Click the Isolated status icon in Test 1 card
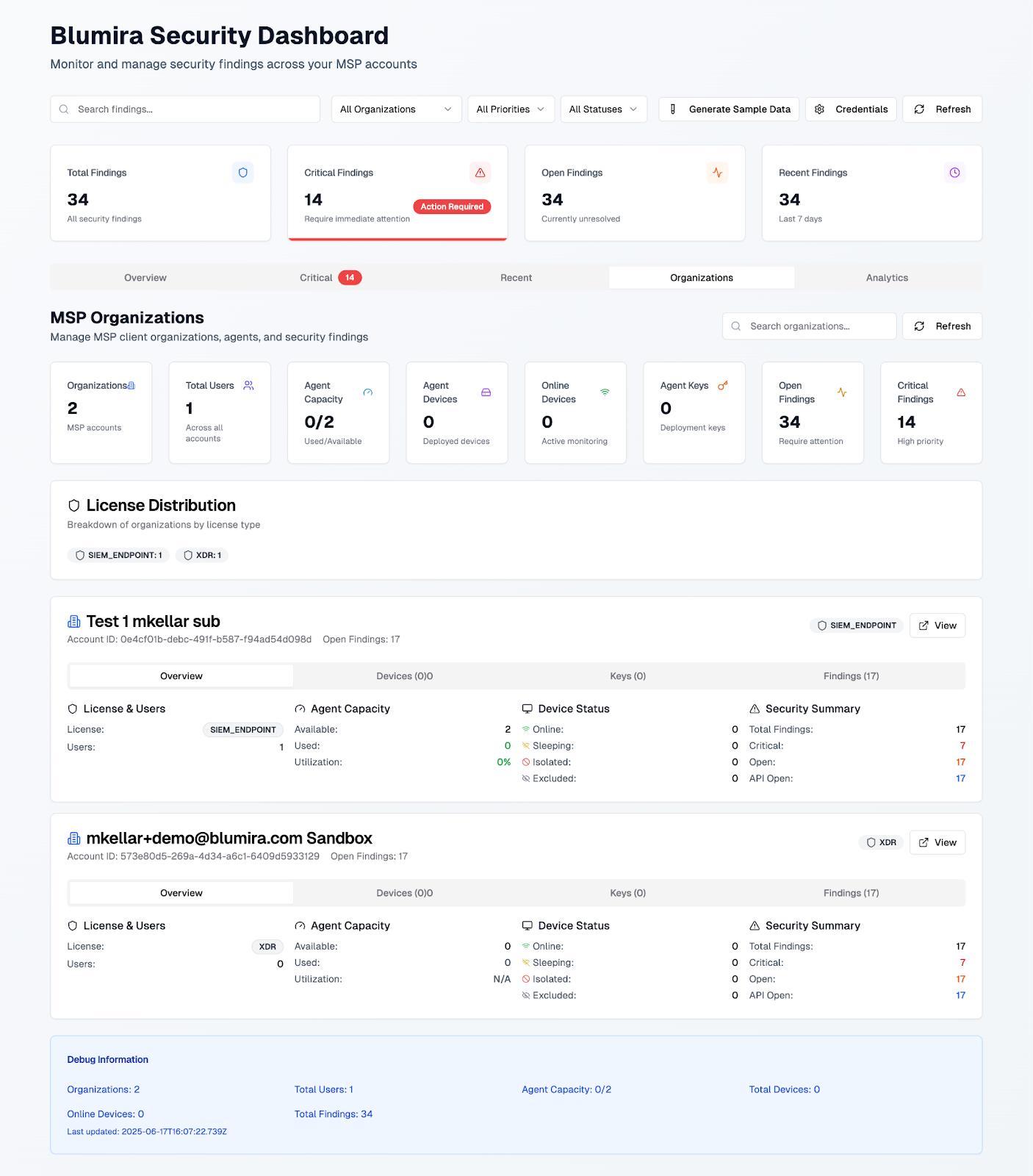 coord(526,762)
